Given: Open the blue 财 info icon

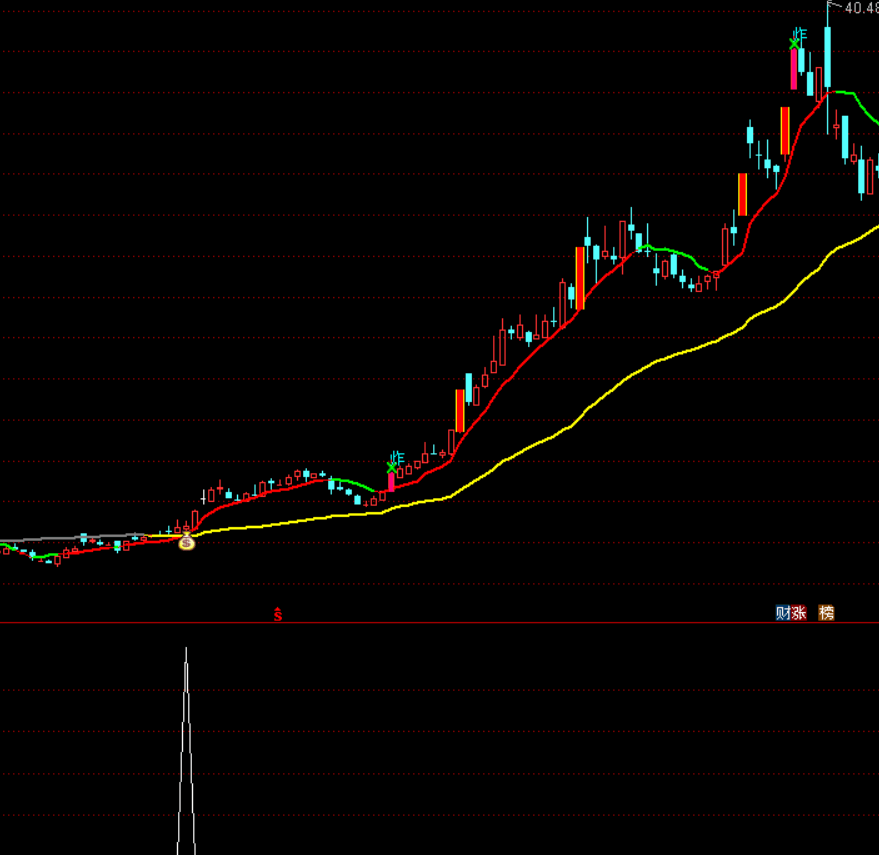Looking at the screenshot, I should coord(783,613).
